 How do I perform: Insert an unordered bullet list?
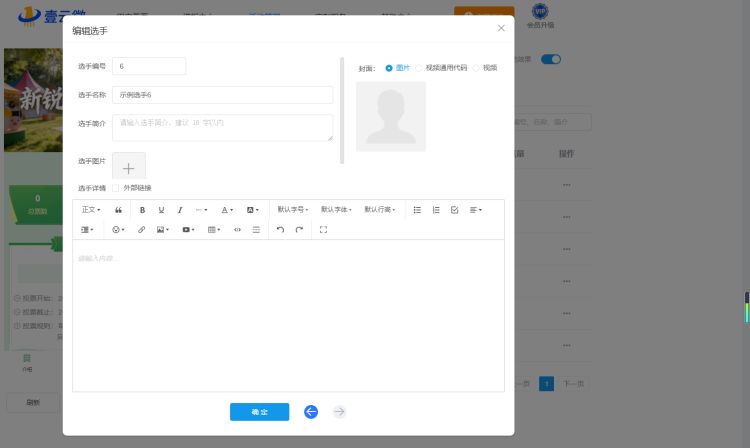point(417,210)
